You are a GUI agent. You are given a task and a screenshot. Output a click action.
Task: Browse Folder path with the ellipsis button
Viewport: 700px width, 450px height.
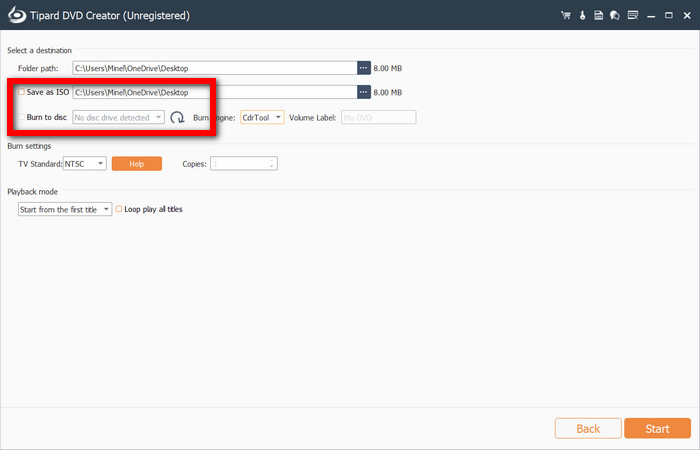click(x=364, y=68)
